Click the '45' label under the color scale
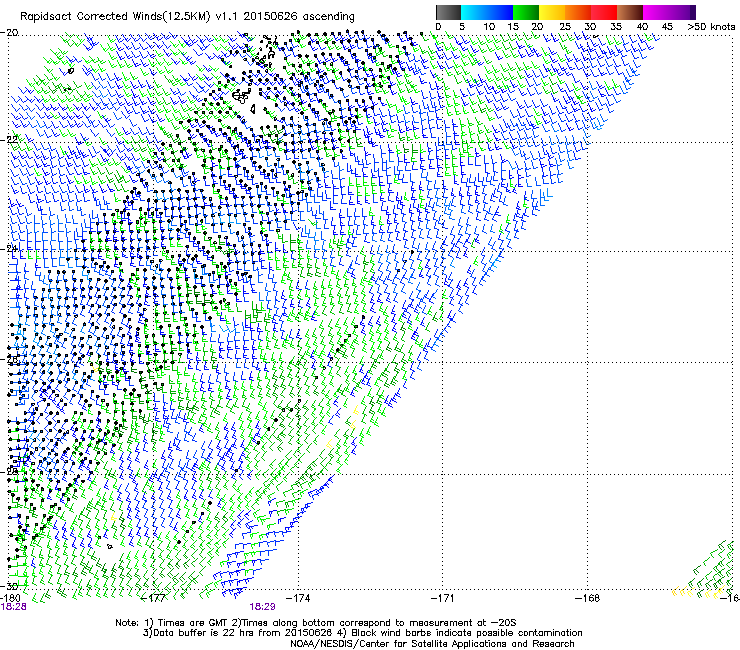740x650 pixels. click(667, 27)
